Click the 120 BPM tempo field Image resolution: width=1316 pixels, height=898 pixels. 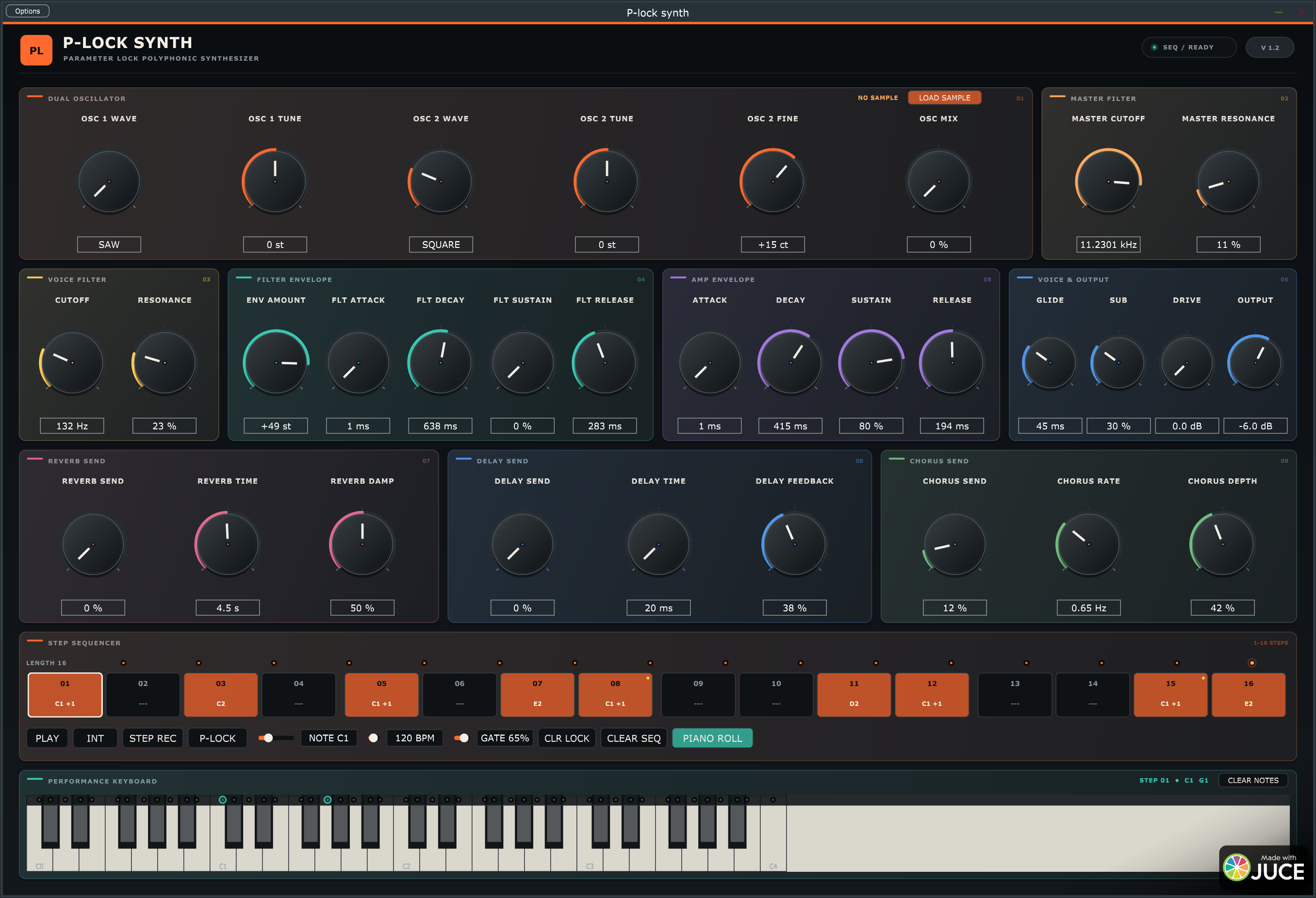tap(414, 738)
